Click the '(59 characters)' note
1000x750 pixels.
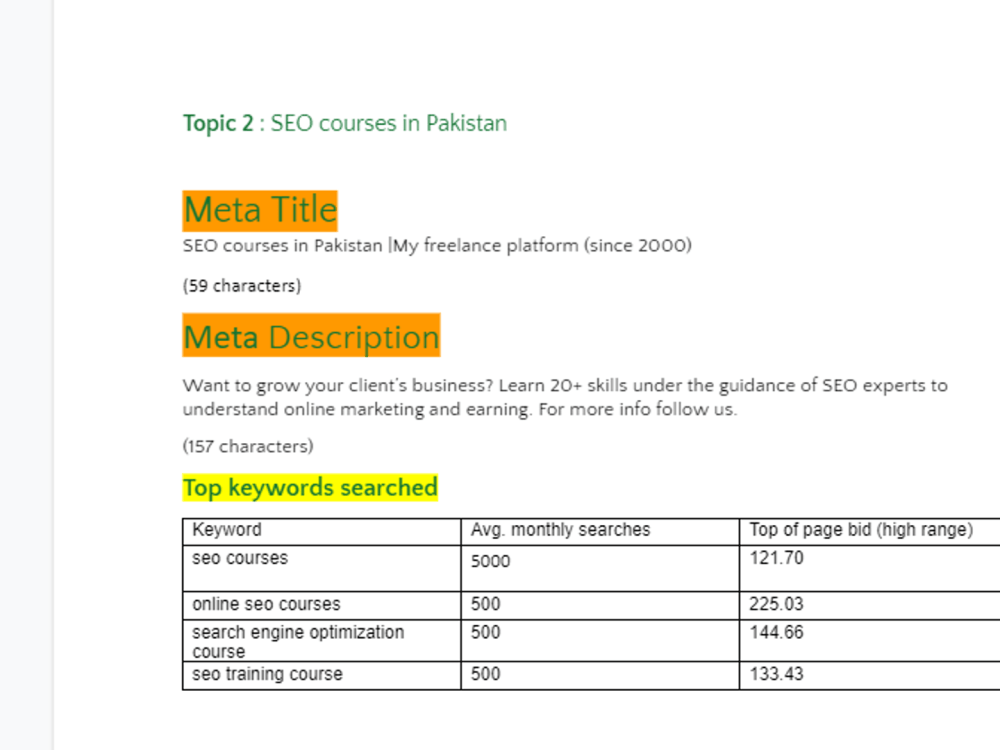click(x=242, y=286)
